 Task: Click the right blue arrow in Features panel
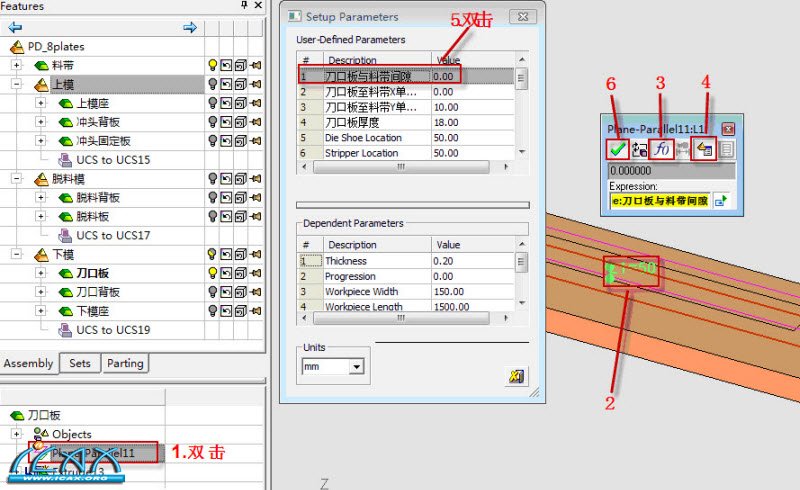[x=190, y=27]
